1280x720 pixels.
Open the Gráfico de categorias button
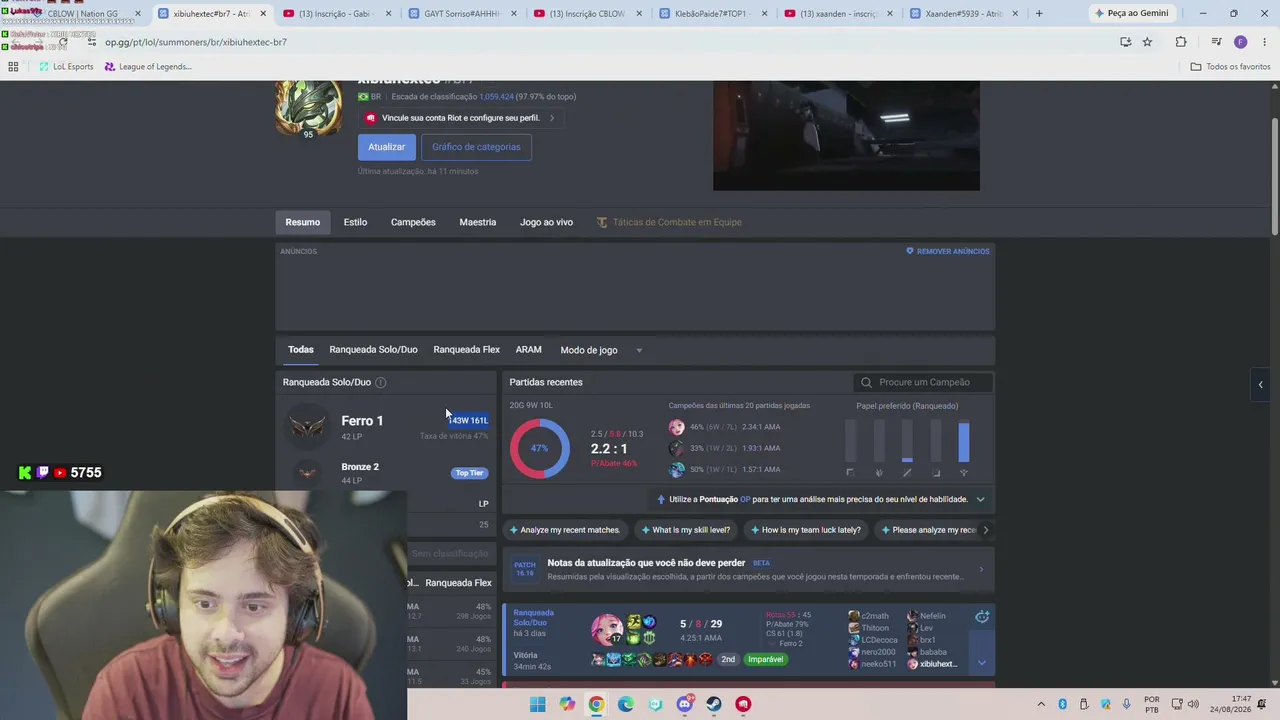pyautogui.click(x=476, y=147)
